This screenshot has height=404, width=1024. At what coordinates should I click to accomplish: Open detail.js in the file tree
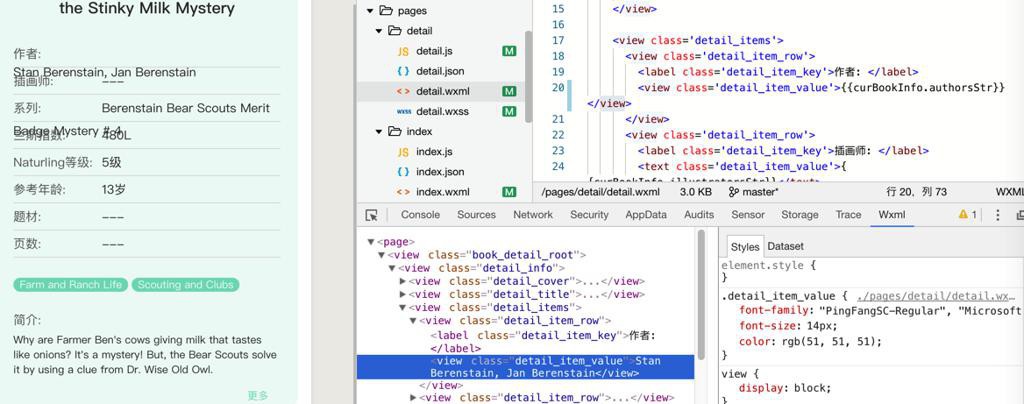click(x=434, y=51)
